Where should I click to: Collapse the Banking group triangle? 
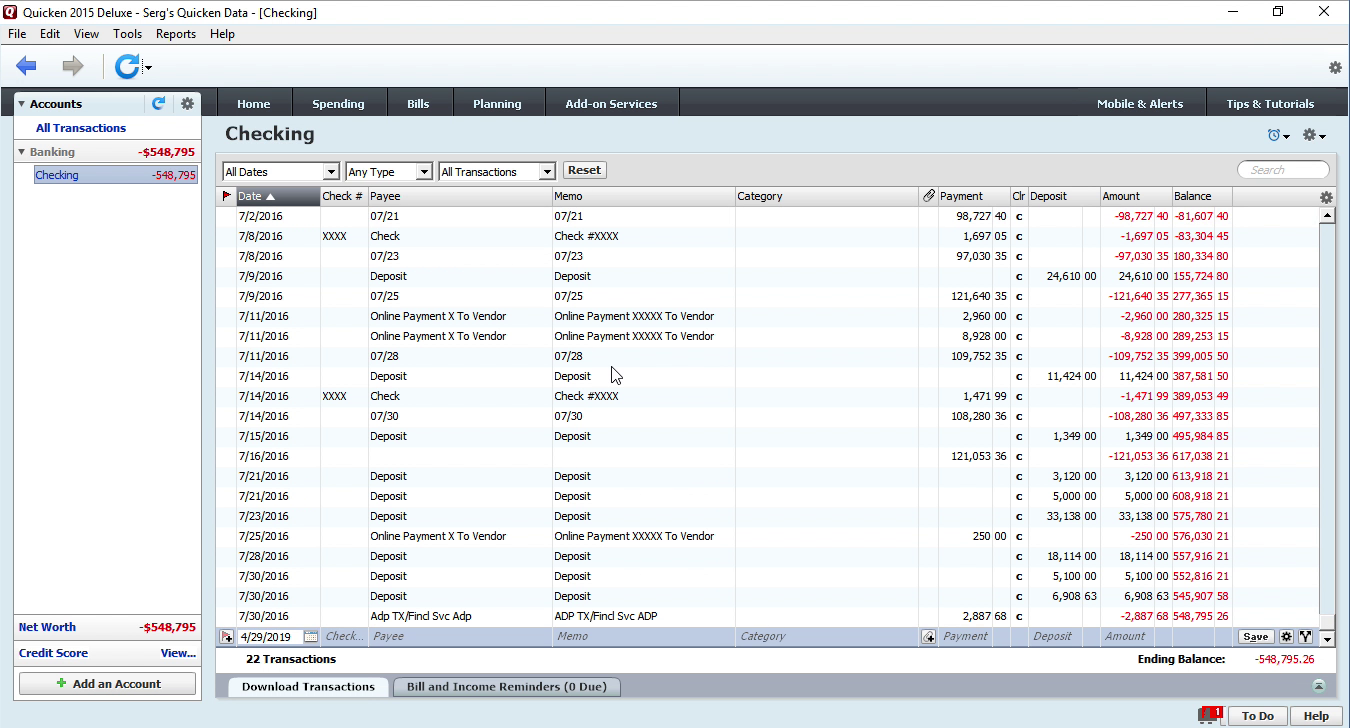(22, 152)
